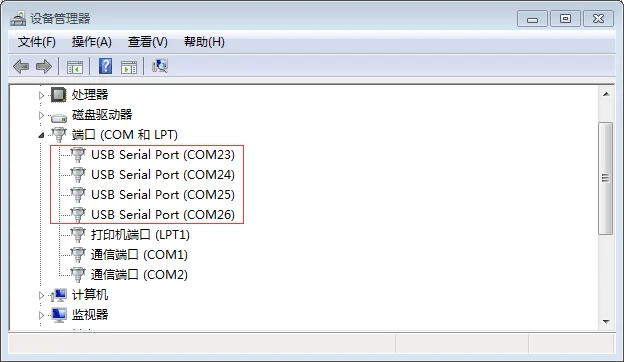Select the disk drive icon

pyautogui.click(x=59, y=117)
